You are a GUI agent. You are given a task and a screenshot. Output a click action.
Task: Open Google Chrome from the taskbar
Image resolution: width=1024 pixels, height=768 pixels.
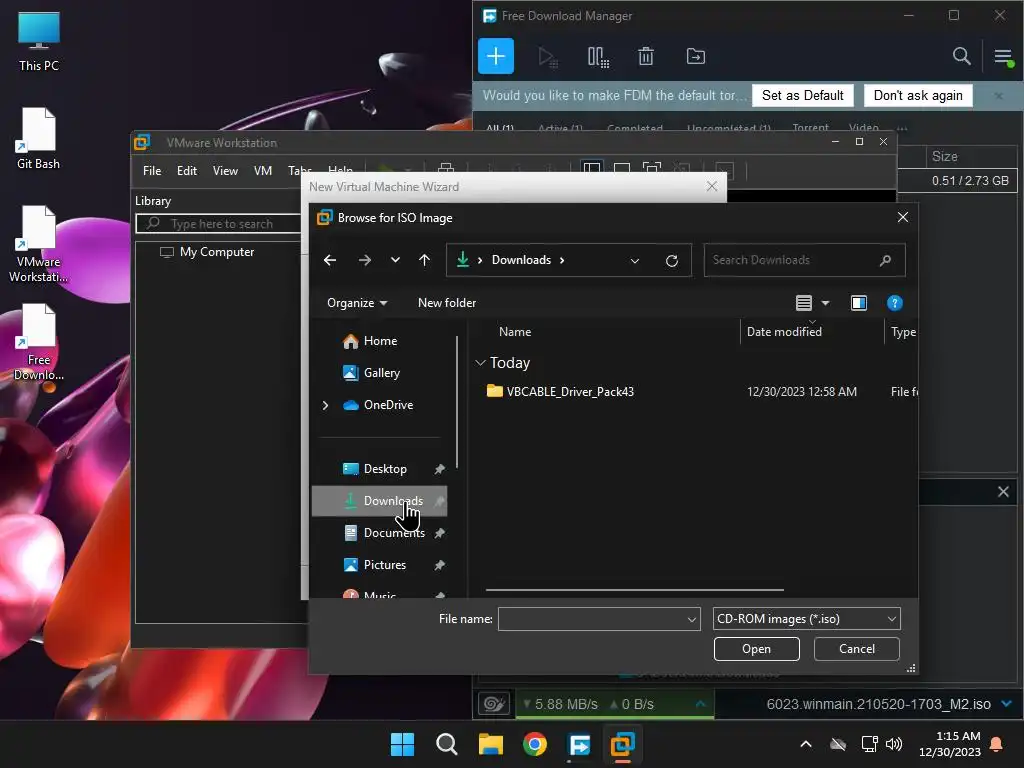(535, 744)
